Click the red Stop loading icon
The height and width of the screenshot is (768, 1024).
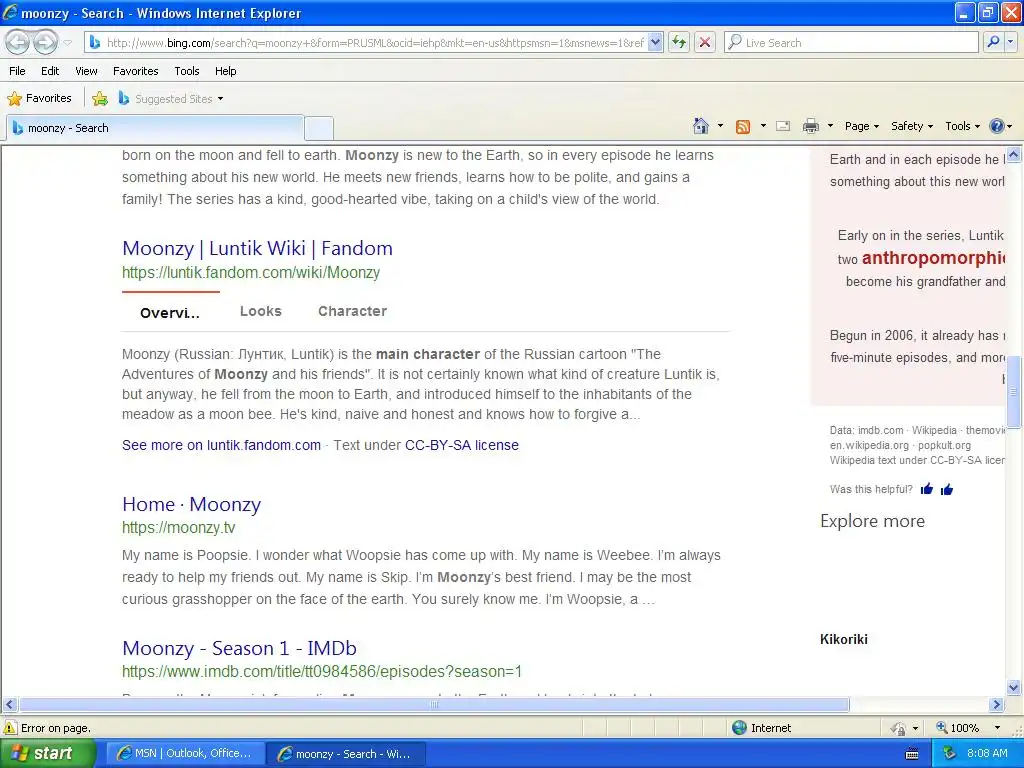[x=705, y=43]
